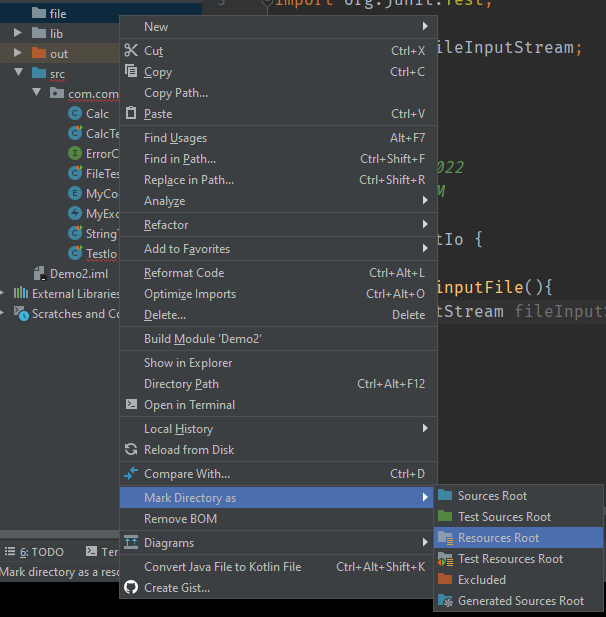This screenshot has height=617, width=606.
Task: Click the Calc class icon in tree
Action: [75, 113]
